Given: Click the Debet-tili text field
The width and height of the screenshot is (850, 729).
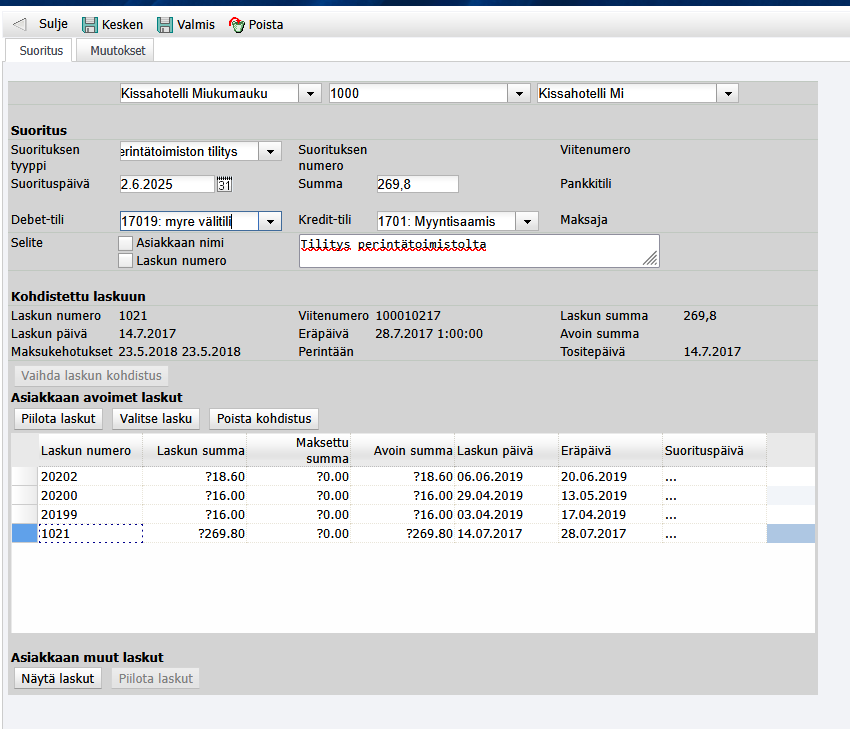Looking at the screenshot, I should click(189, 221).
